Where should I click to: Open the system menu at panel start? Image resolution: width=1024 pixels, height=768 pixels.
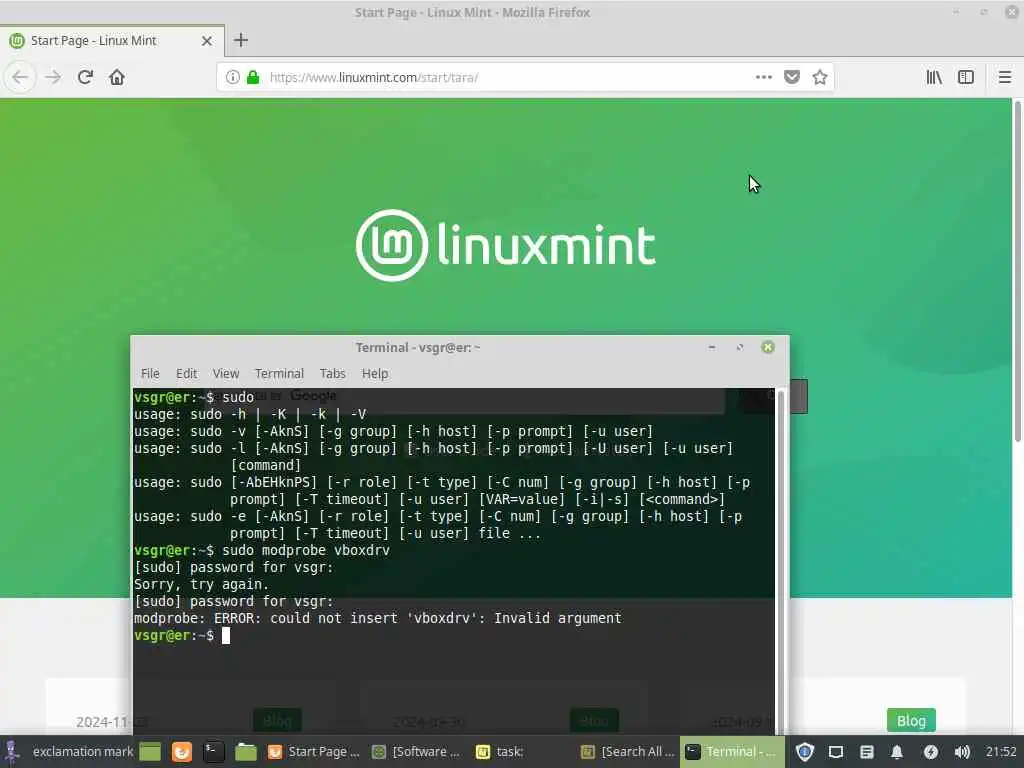click(12, 752)
